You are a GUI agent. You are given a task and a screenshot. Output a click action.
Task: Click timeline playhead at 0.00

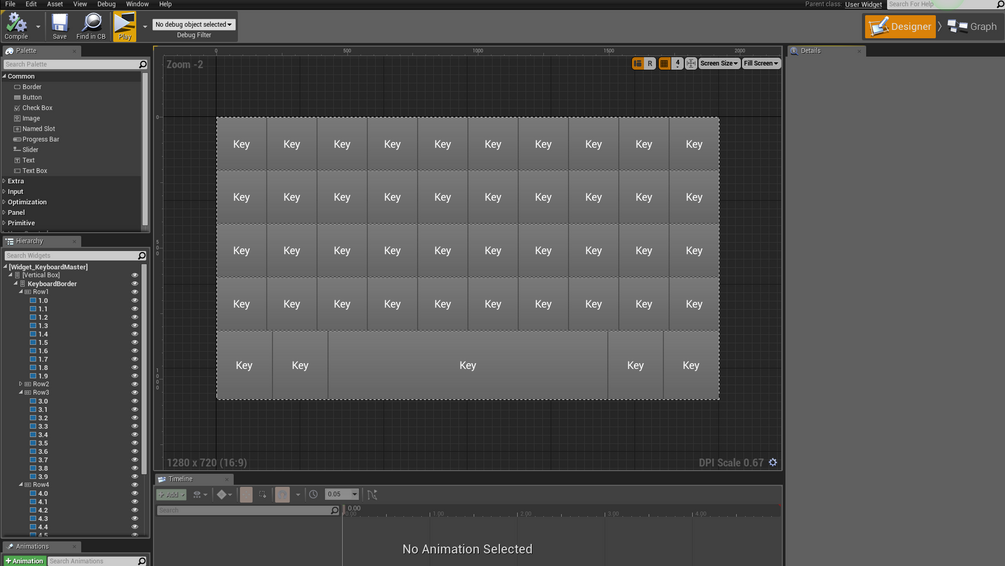click(x=344, y=509)
